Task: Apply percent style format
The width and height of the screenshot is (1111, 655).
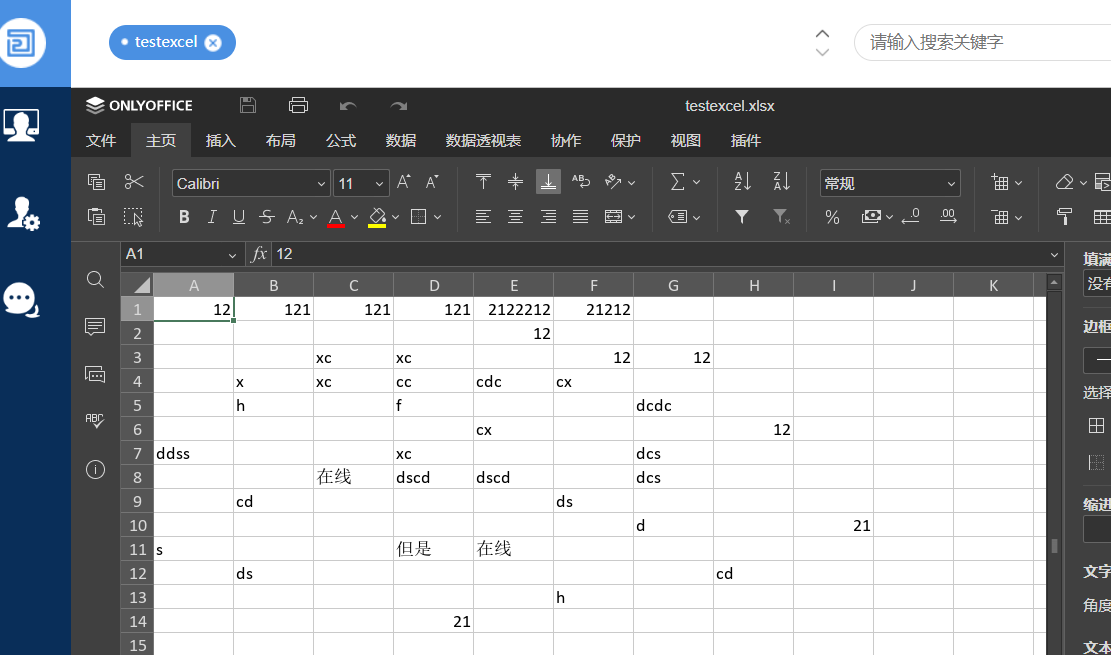Action: [x=833, y=217]
